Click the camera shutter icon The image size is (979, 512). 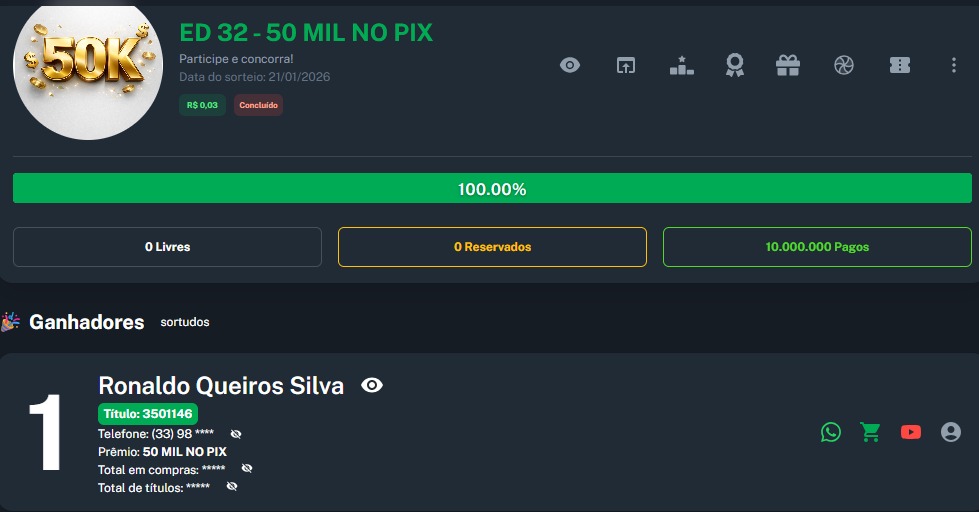click(844, 66)
